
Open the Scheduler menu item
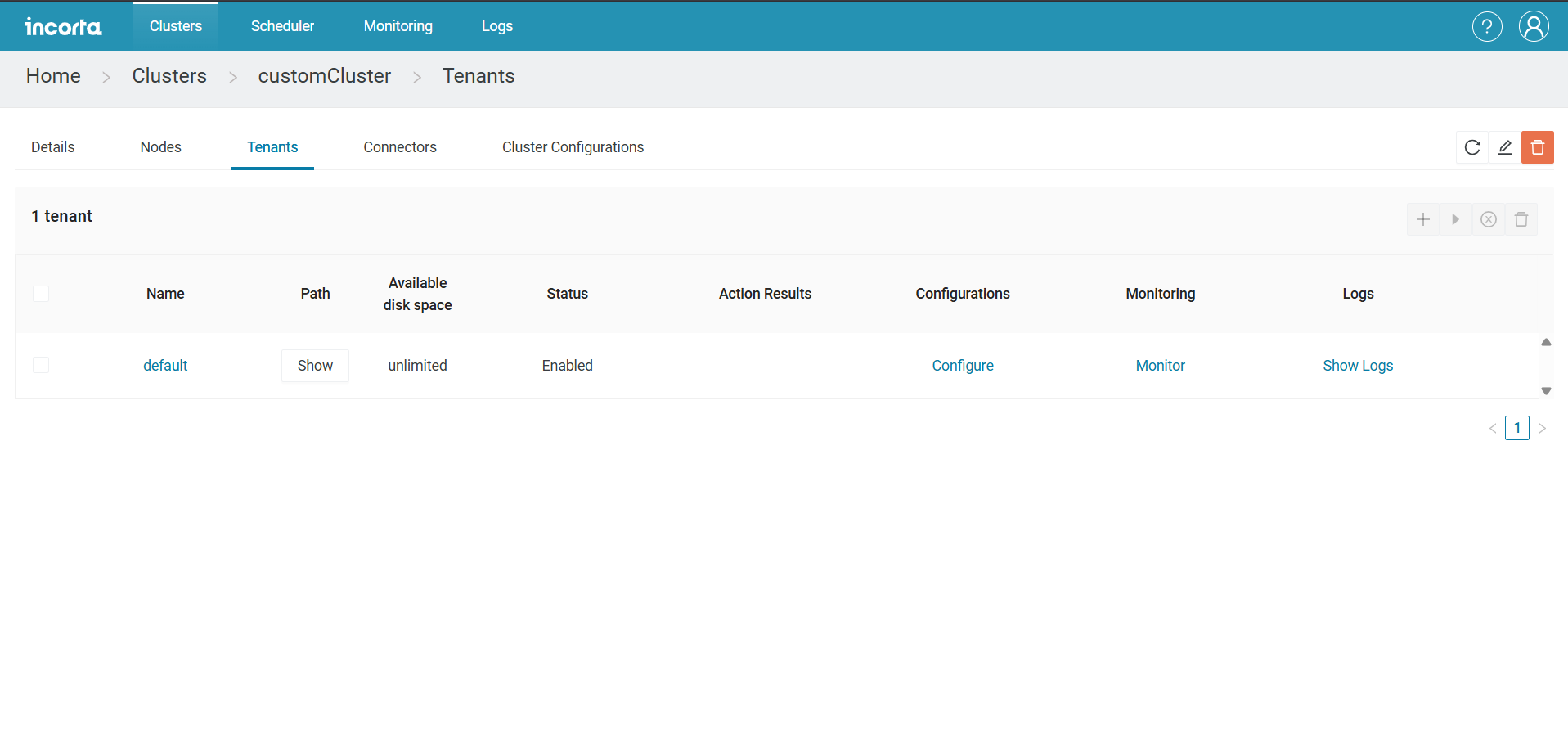282,25
